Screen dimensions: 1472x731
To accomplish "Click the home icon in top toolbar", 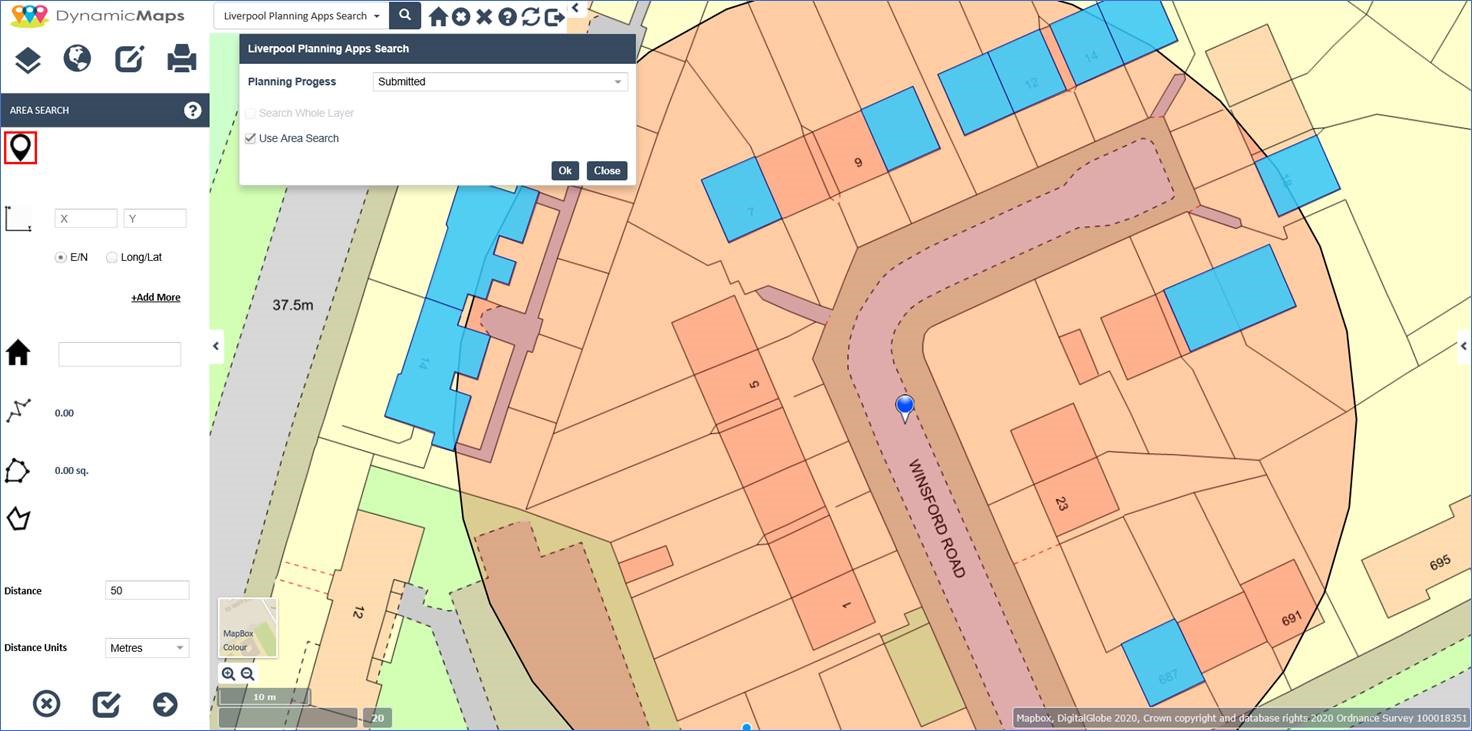I will coord(438,17).
